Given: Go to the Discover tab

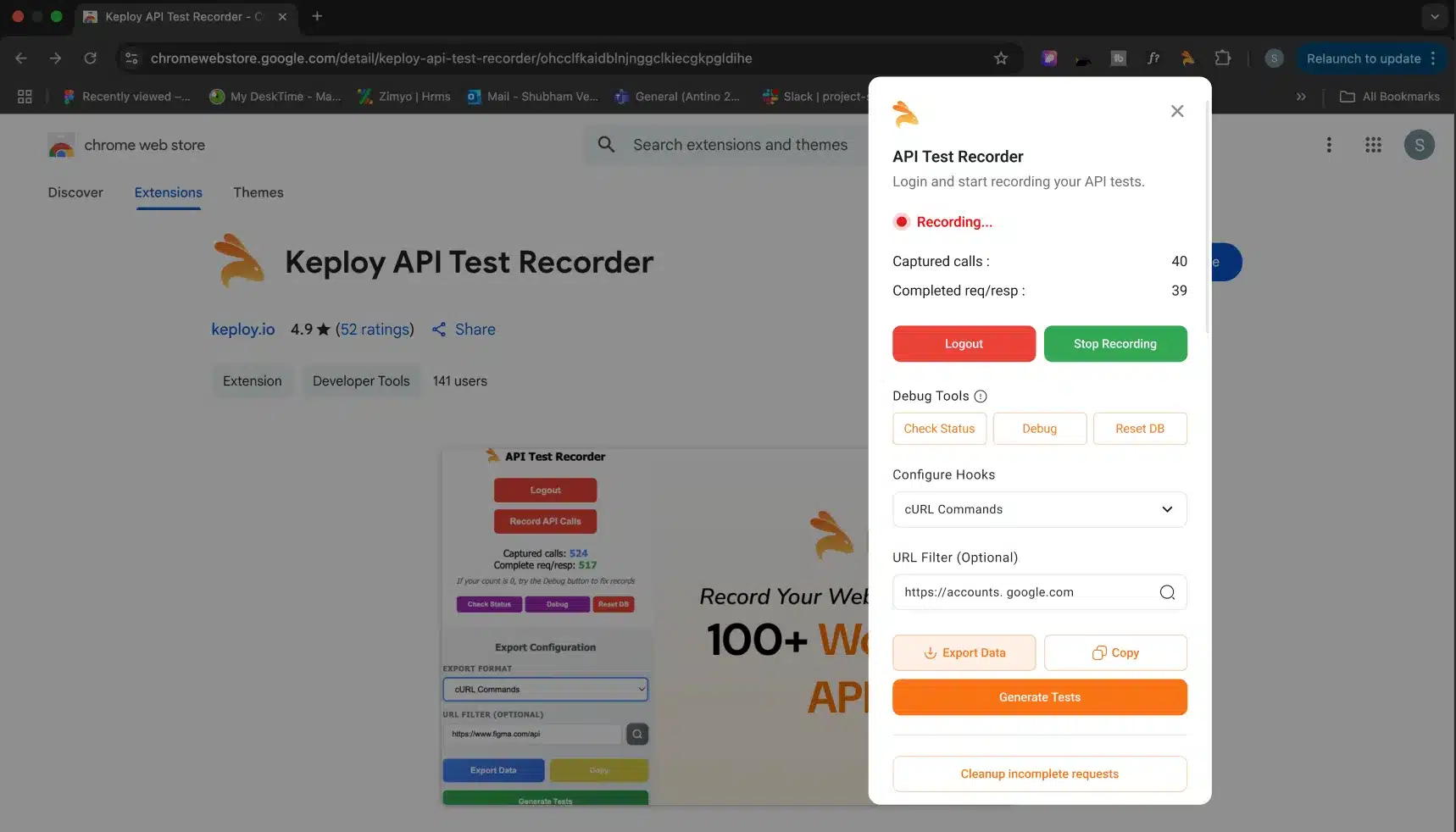Looking at the screenshot, I should coord(75,192).
